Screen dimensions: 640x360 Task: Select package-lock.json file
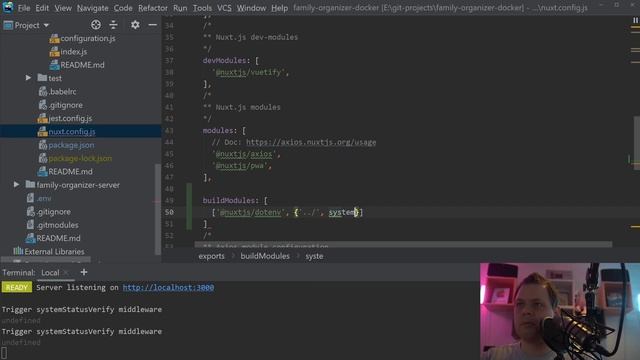(x=80, y=158)
